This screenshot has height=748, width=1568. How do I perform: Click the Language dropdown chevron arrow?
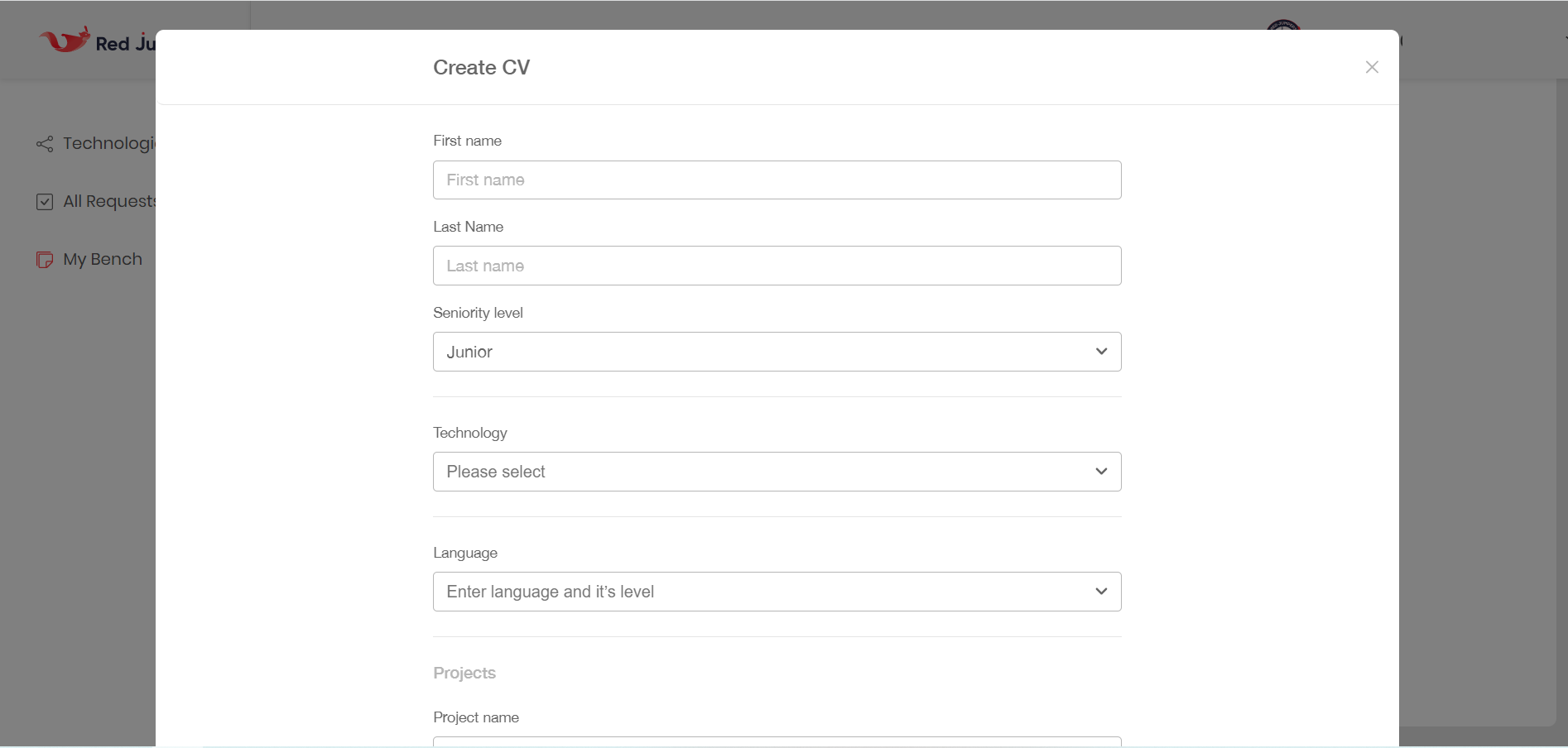1101,592
